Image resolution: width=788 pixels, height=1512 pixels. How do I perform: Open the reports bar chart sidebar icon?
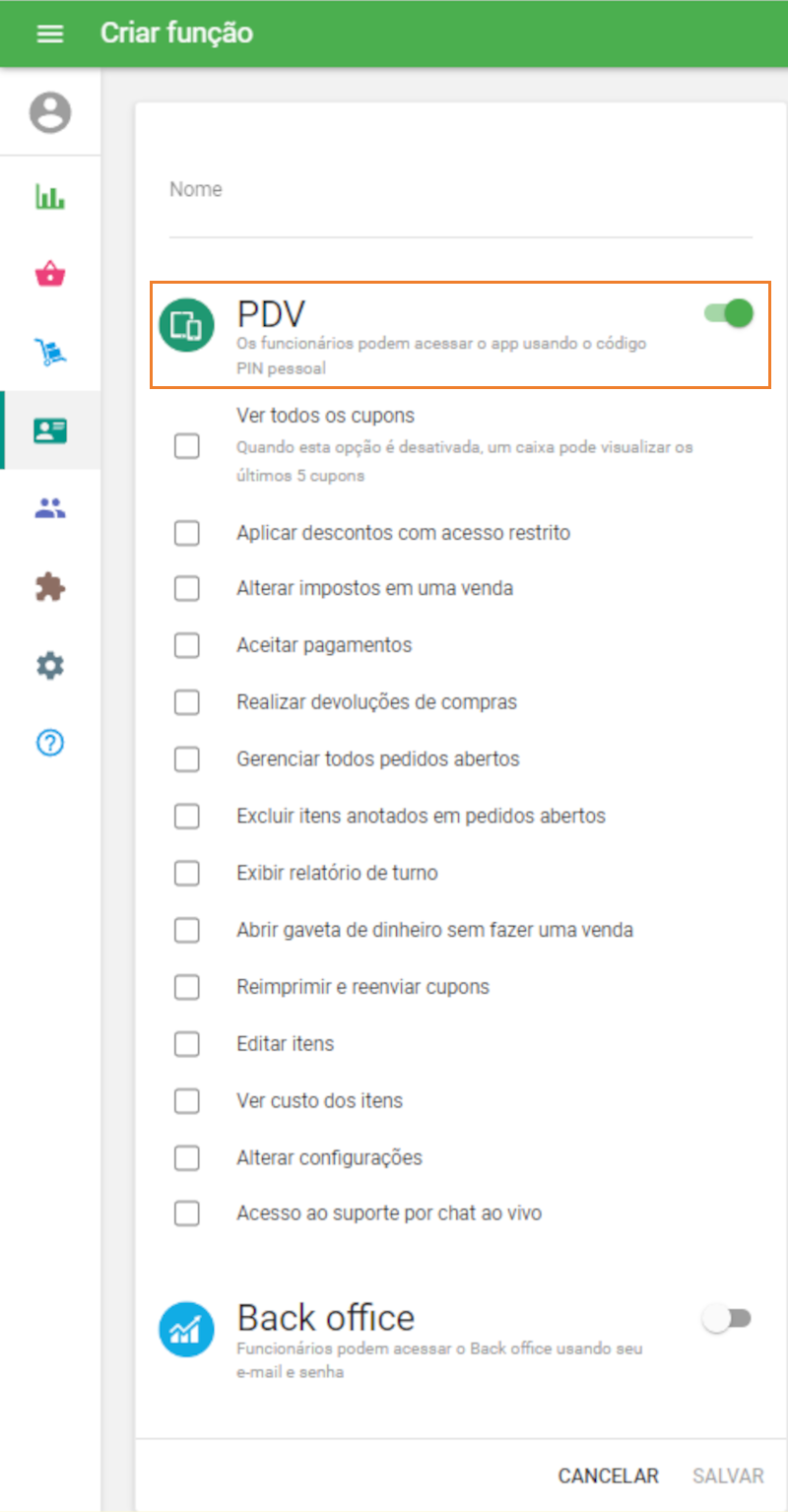coord(50,197)
